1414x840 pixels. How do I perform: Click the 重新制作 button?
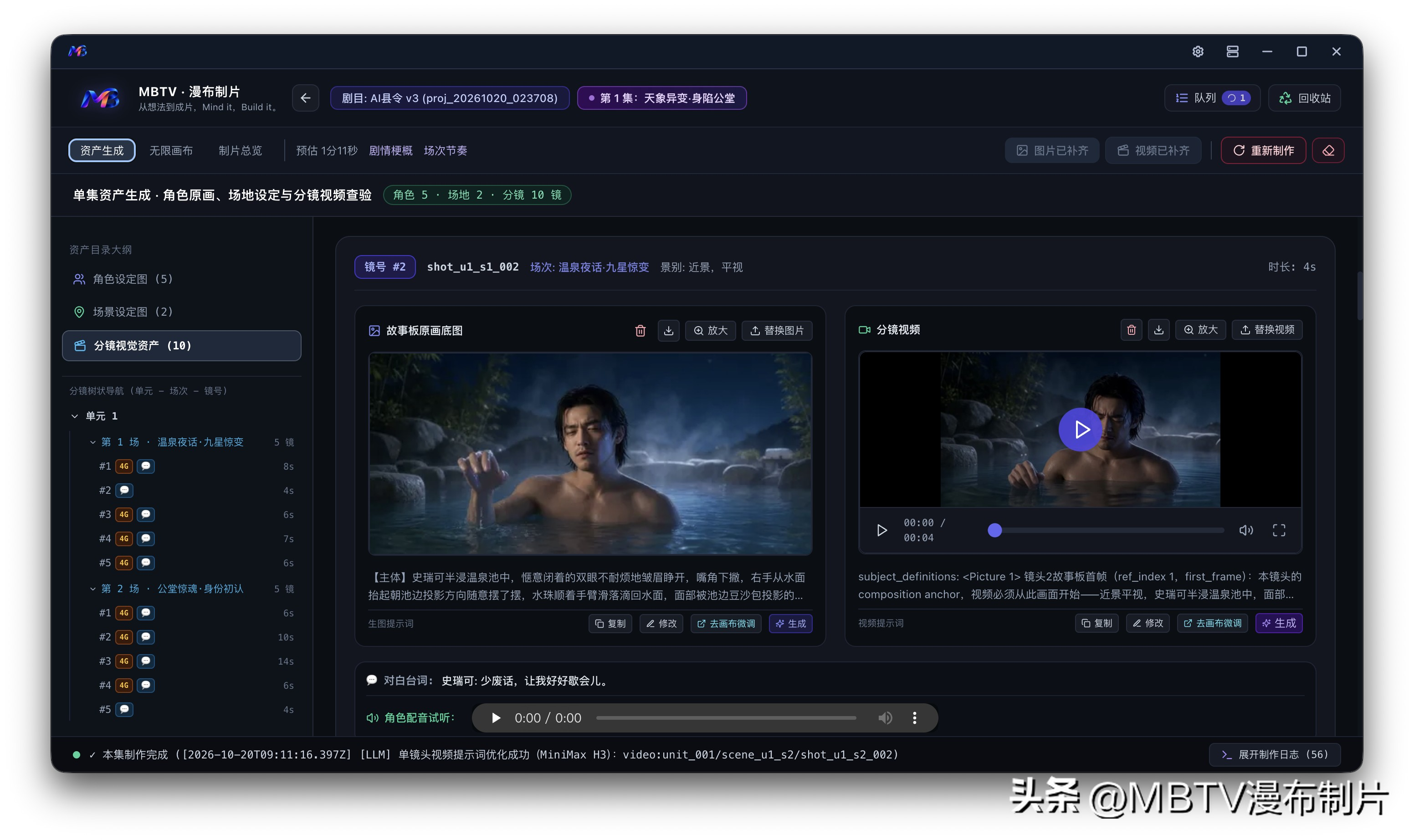coord(1263,151)
